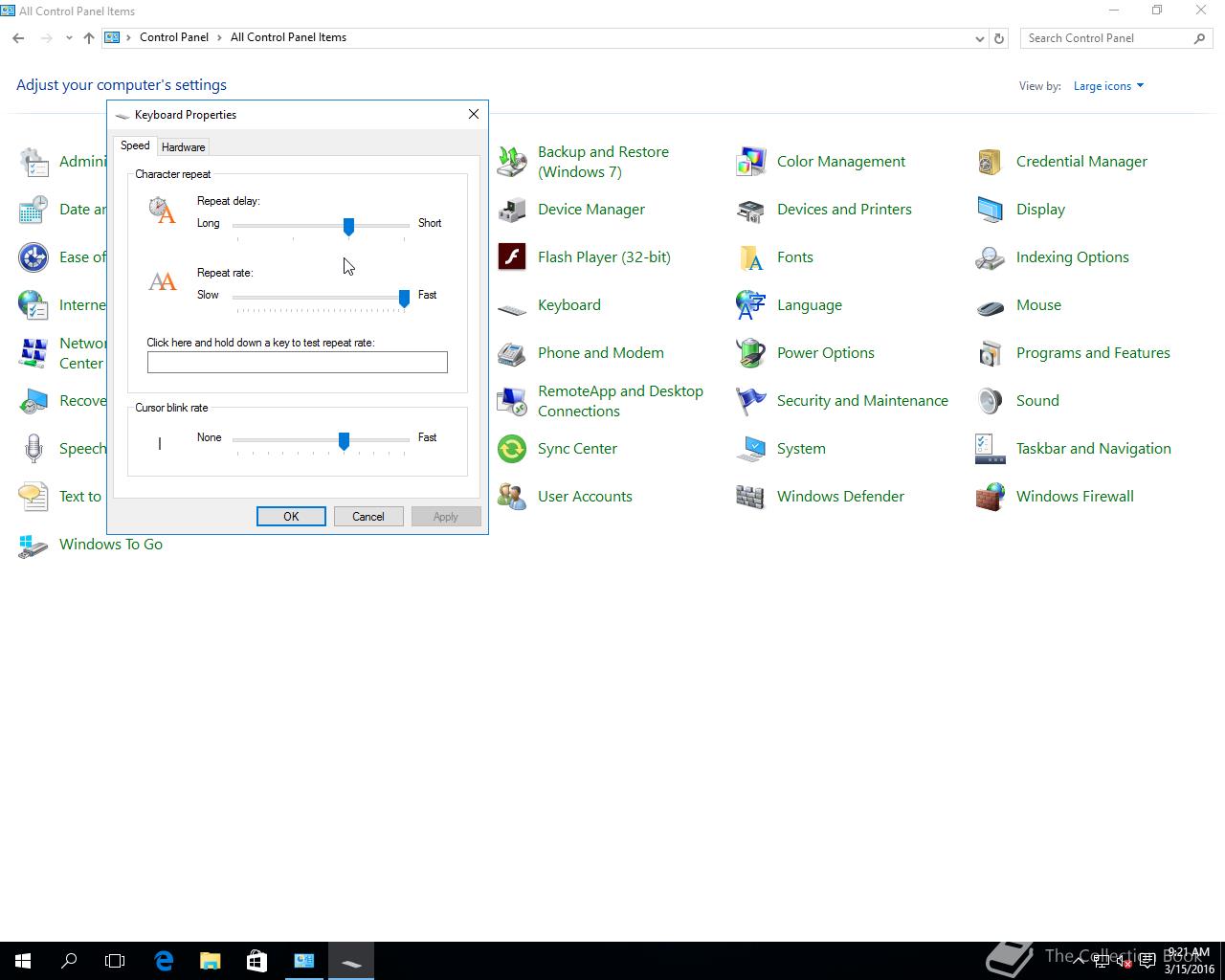Click the Search Control Panel field
Image resolution: width=1225 pixels, height=980 pixels.
(x=1107, y=38)
